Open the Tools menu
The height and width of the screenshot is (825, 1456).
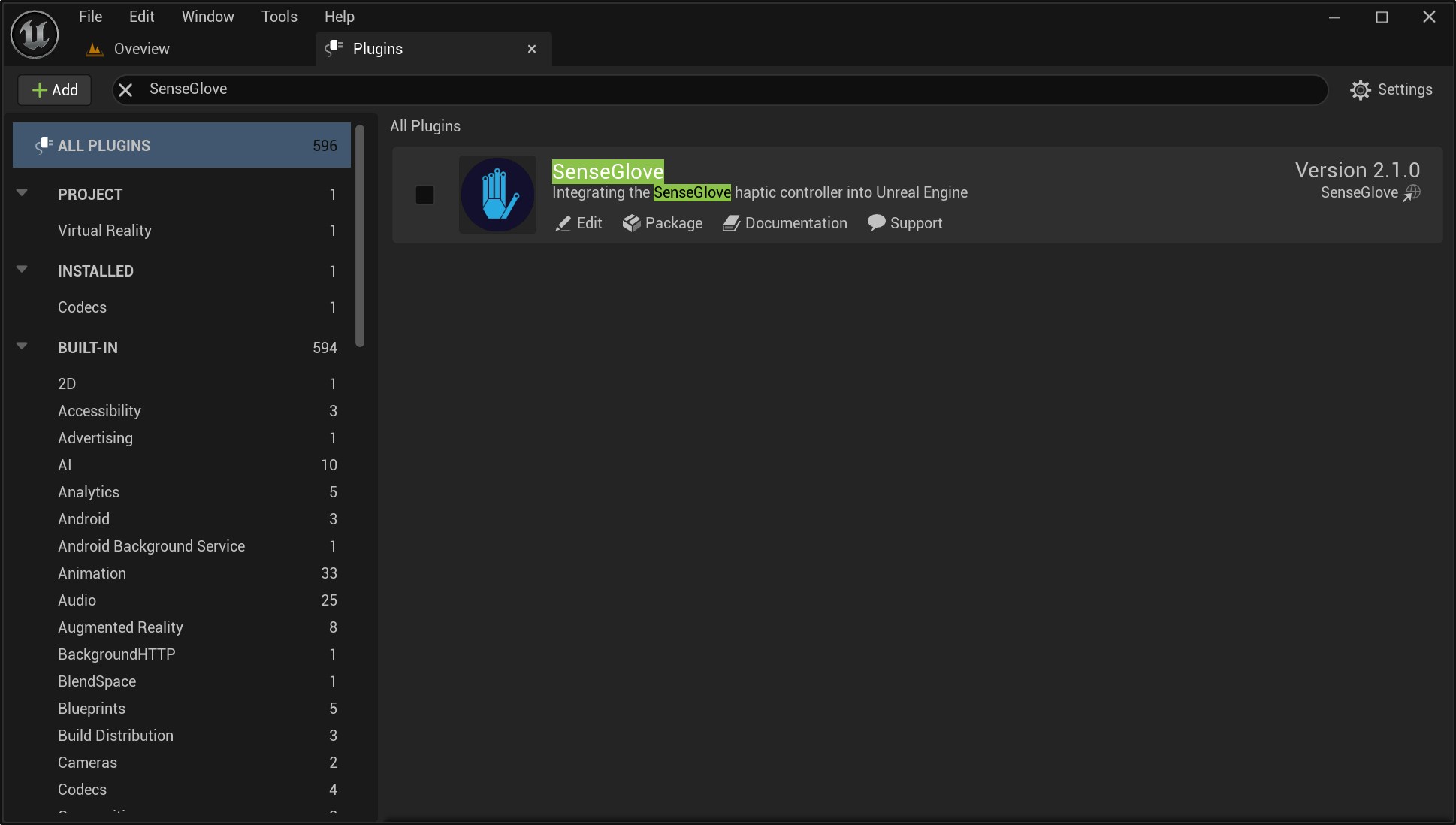click(x=278, y=16)
